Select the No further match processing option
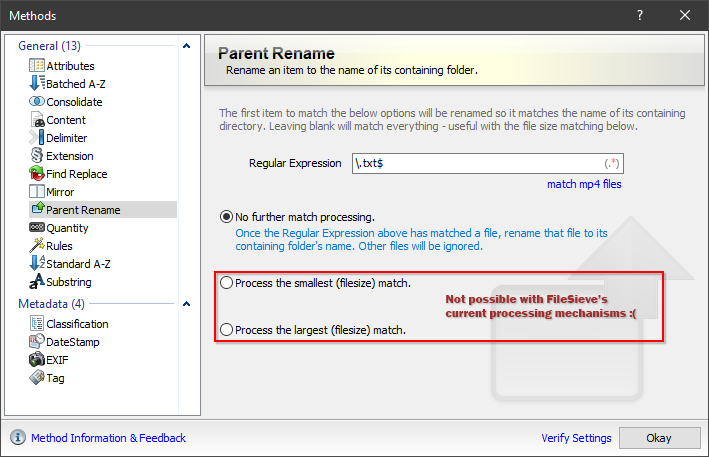The height and width of the screenshot is (457, 709). point(227,216)
